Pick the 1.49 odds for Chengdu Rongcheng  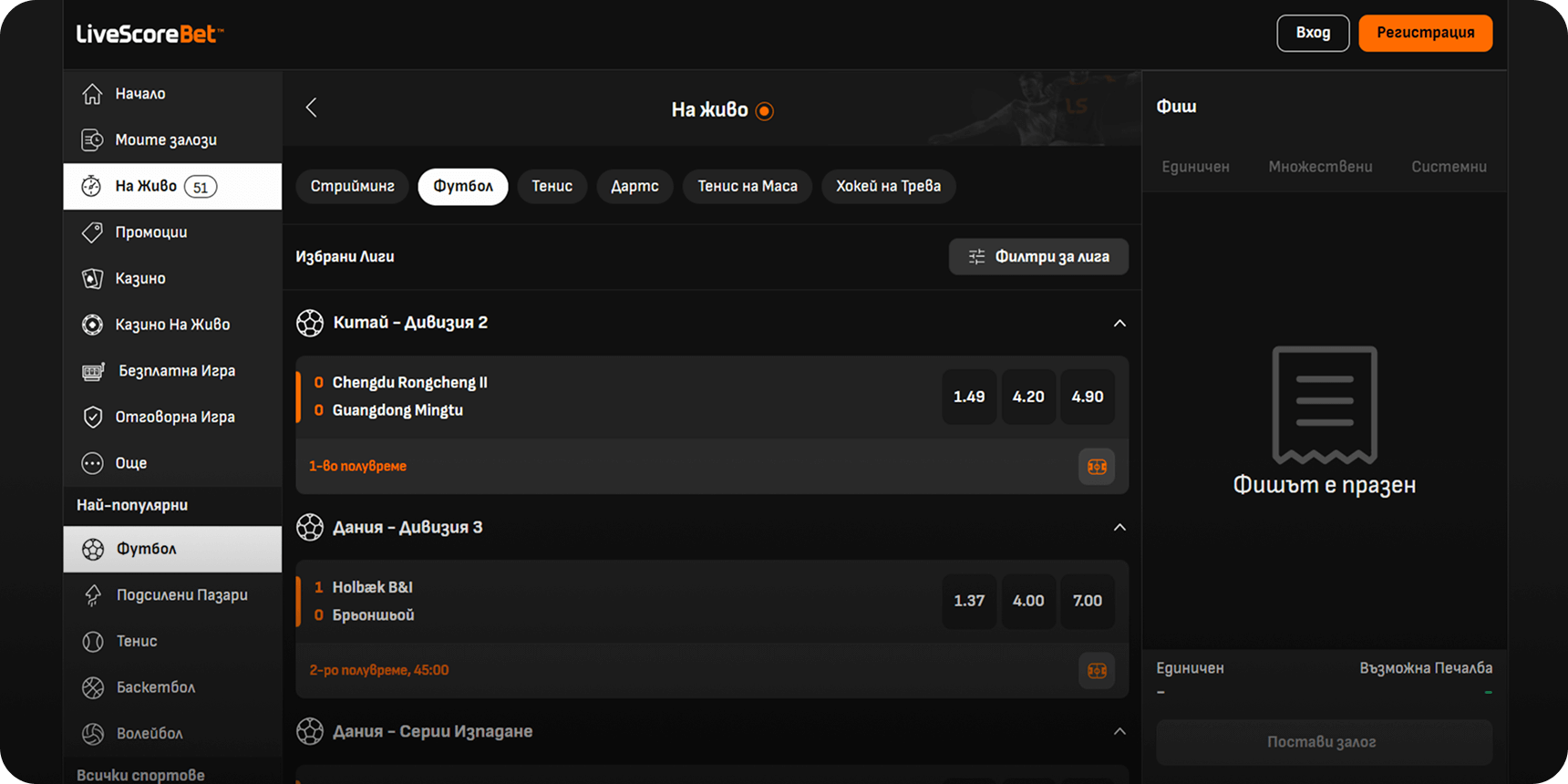[x=969, y=397]
